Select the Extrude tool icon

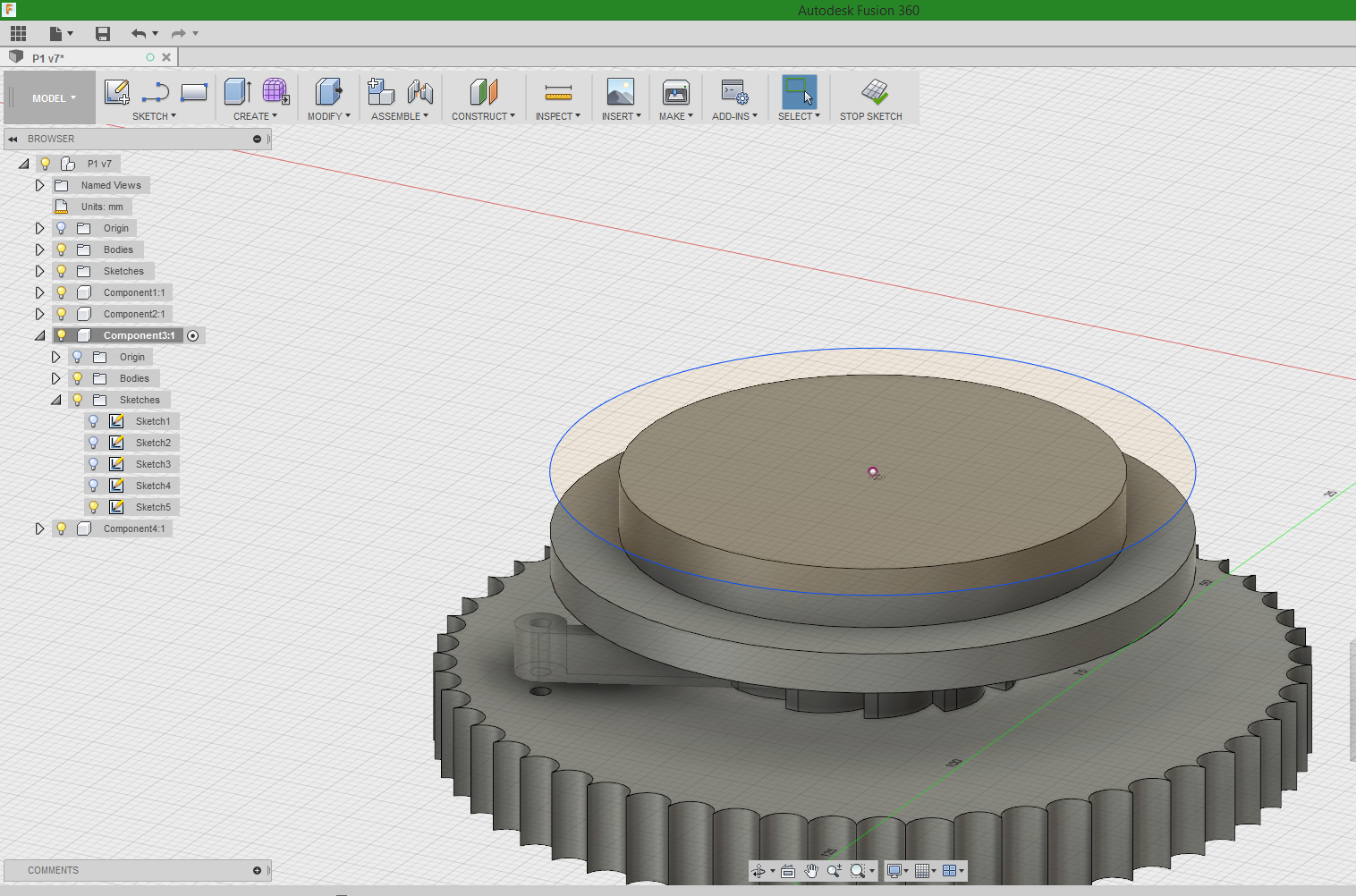pyautogui.click(x=237, y=91)
